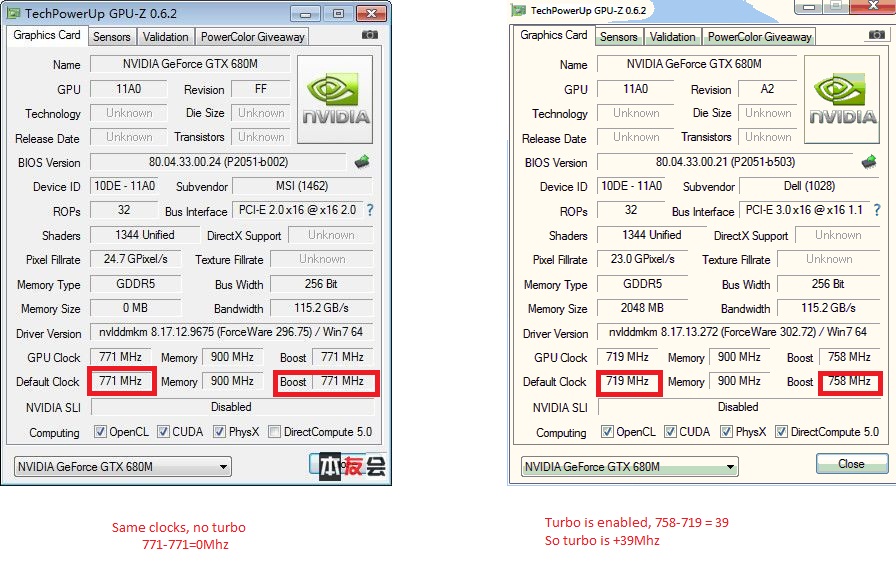Uncheck DirectCompute 5.0 in right window
Image resolution: width=896 pixels, height=562 pixels.
[781, 432]
